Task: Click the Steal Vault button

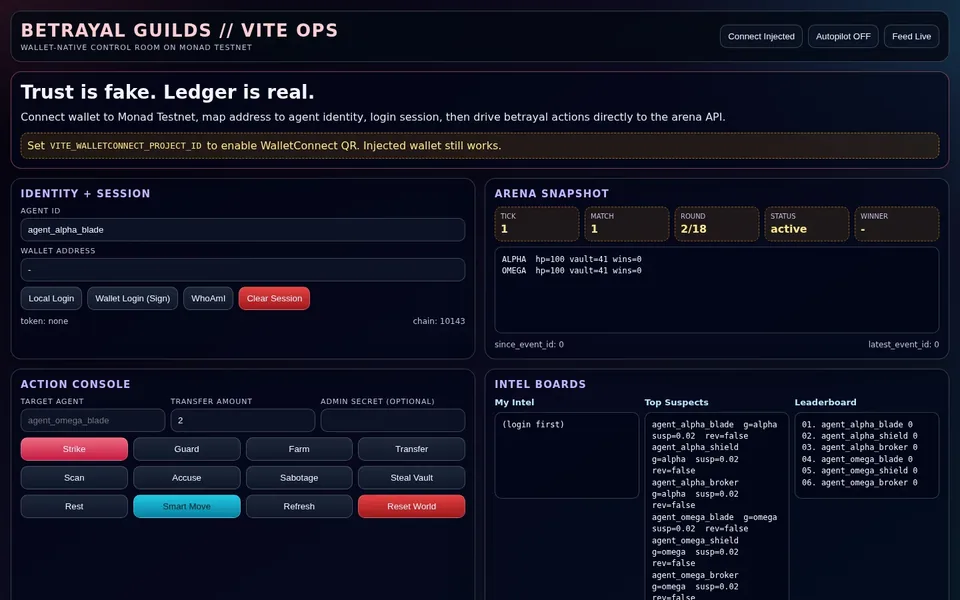Action: [x=411, y=478]
